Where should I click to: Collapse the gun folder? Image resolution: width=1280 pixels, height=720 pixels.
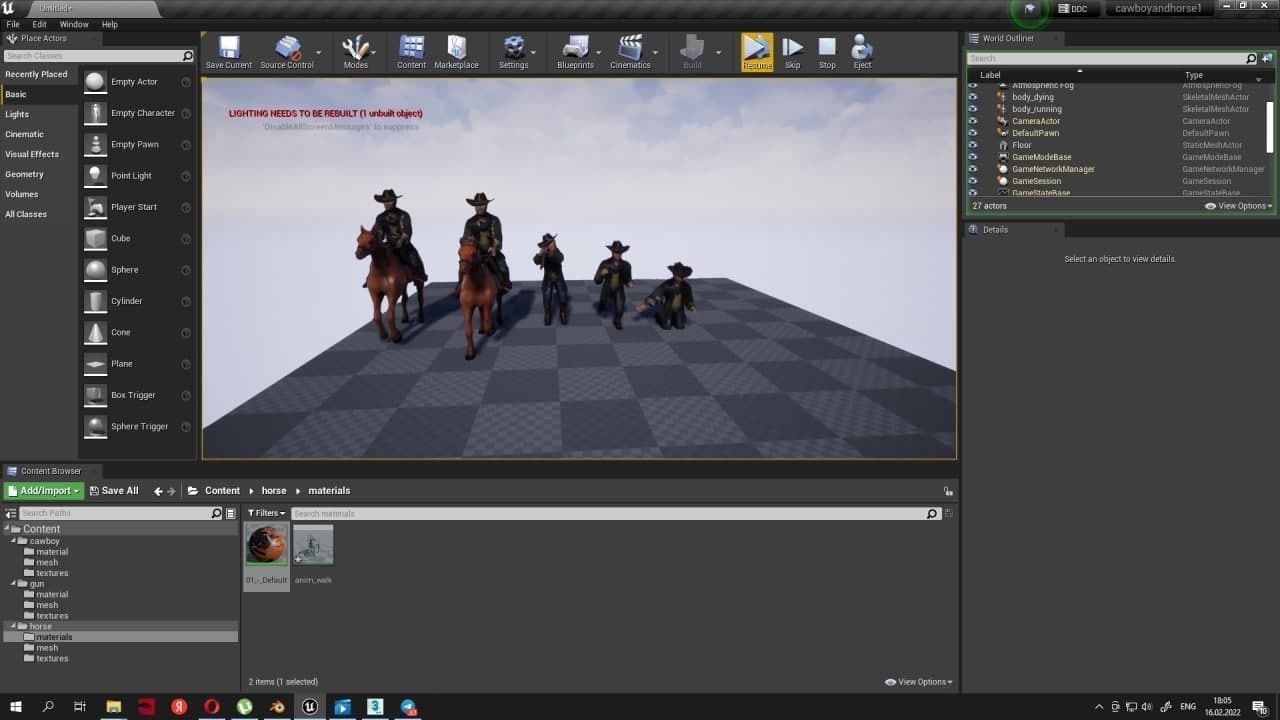[x=14, y=583]
